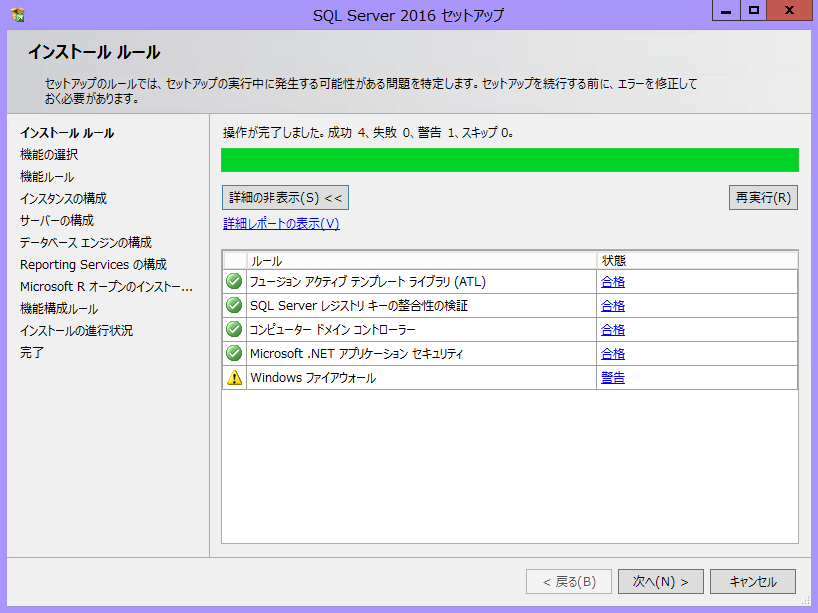Viewport: 818px width, 613px height.
Task: Click the green progress bar
Action: (x=509, y=160)
